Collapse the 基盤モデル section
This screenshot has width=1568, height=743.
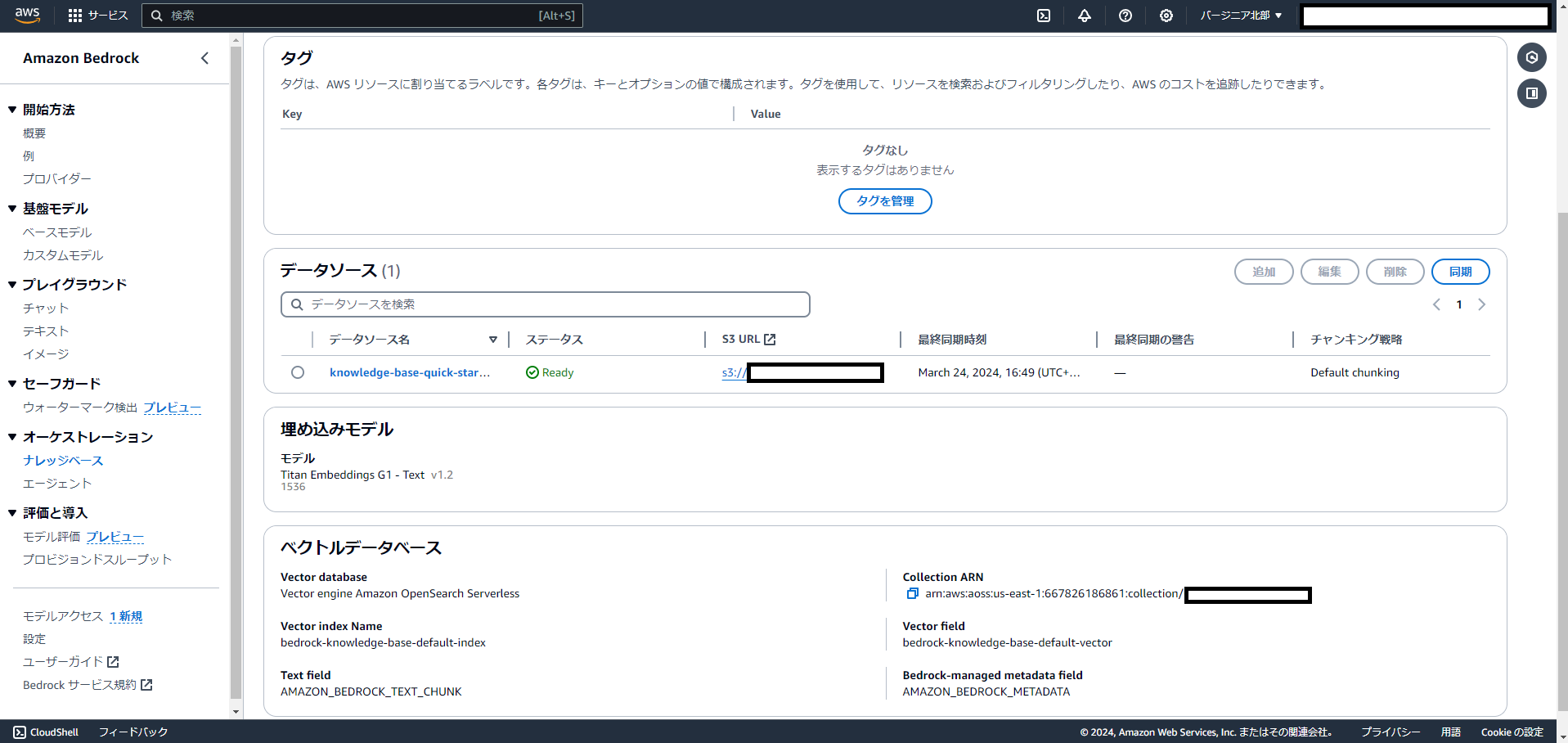tap(12, 209)
